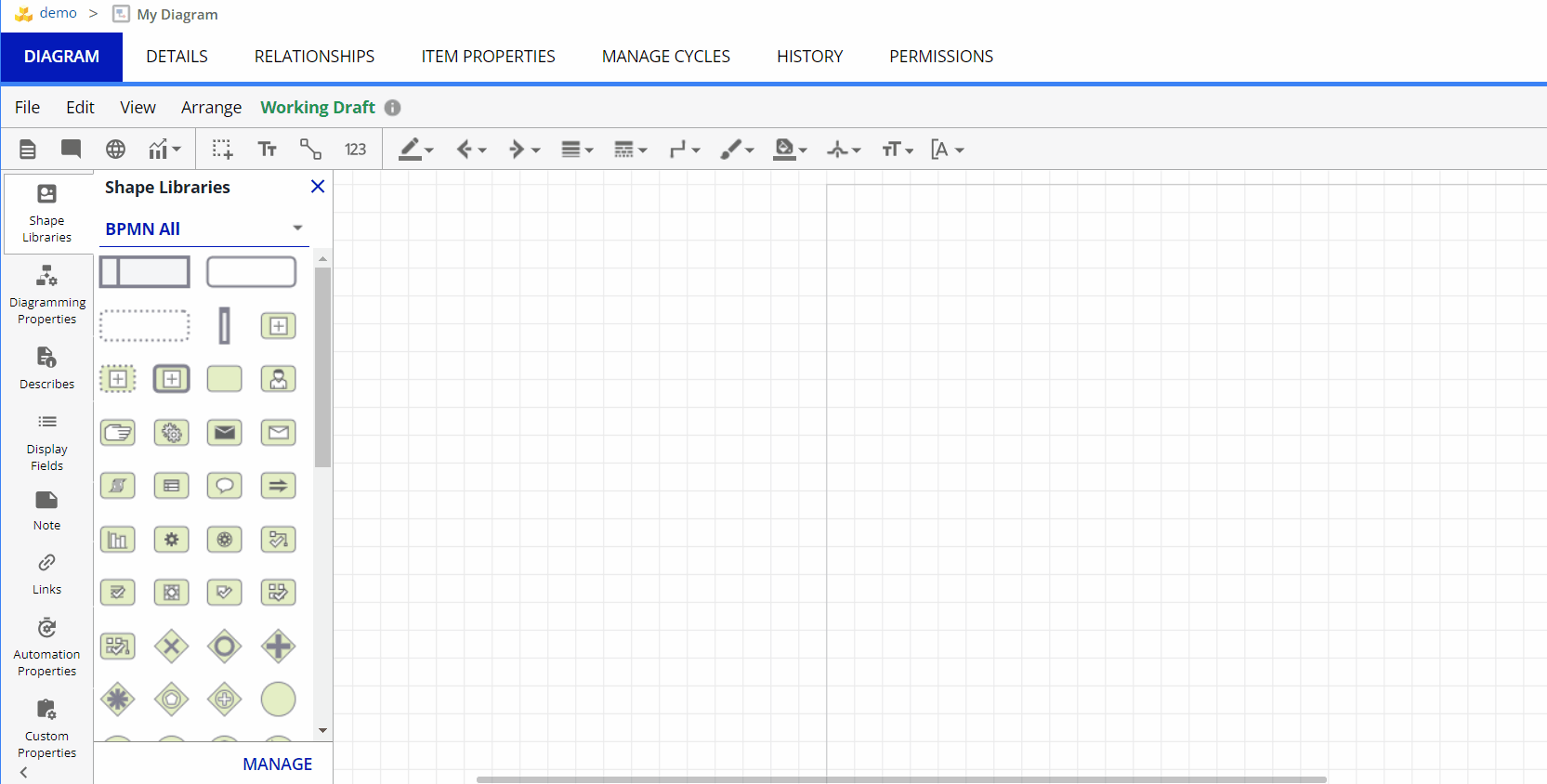Open the connector routing style dropdown

pos(685,149)
